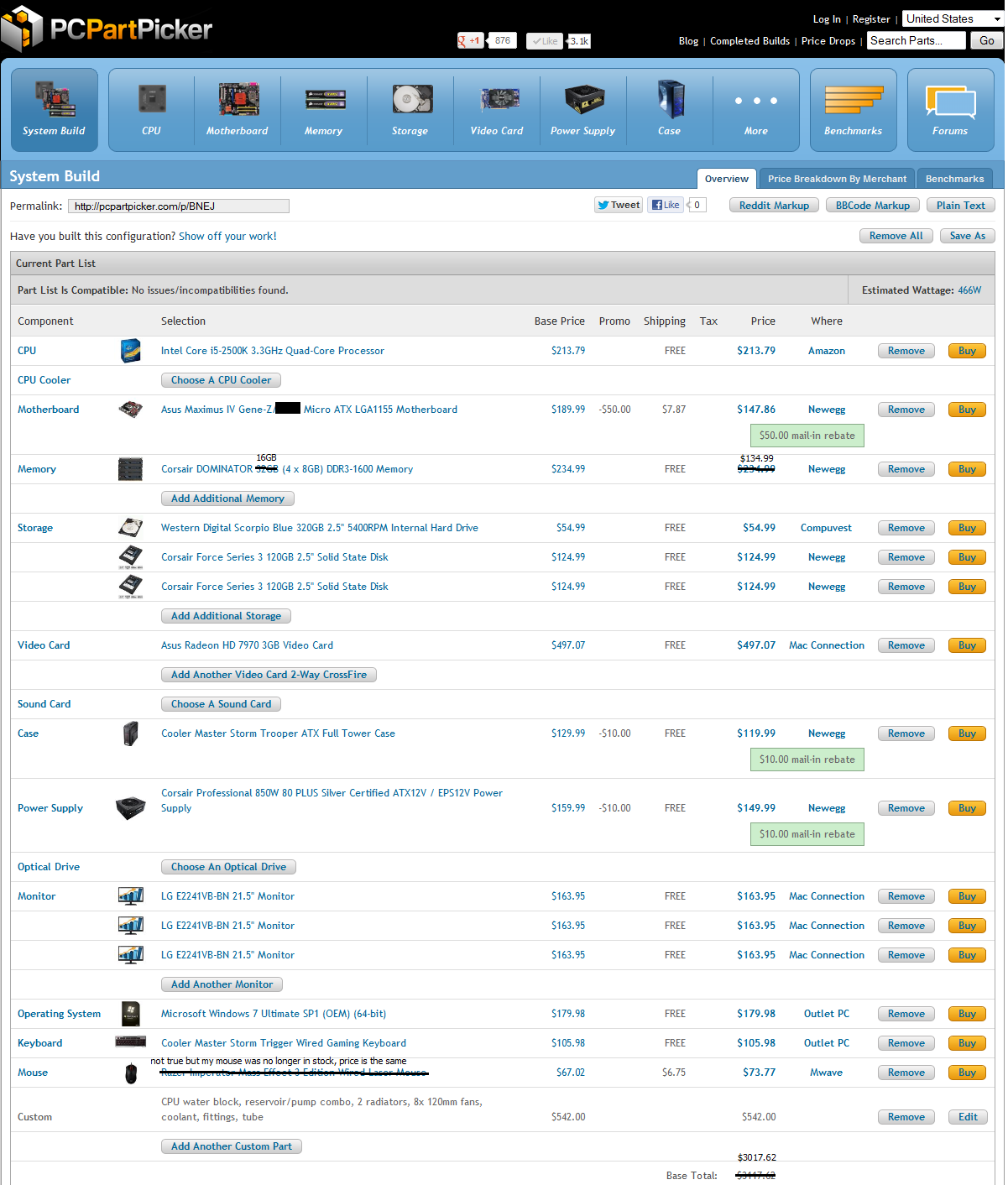1008x1185 pixels.
Task: Remove the Asus Radeon HD 7970 video card
Action: [x=906, y=645]
